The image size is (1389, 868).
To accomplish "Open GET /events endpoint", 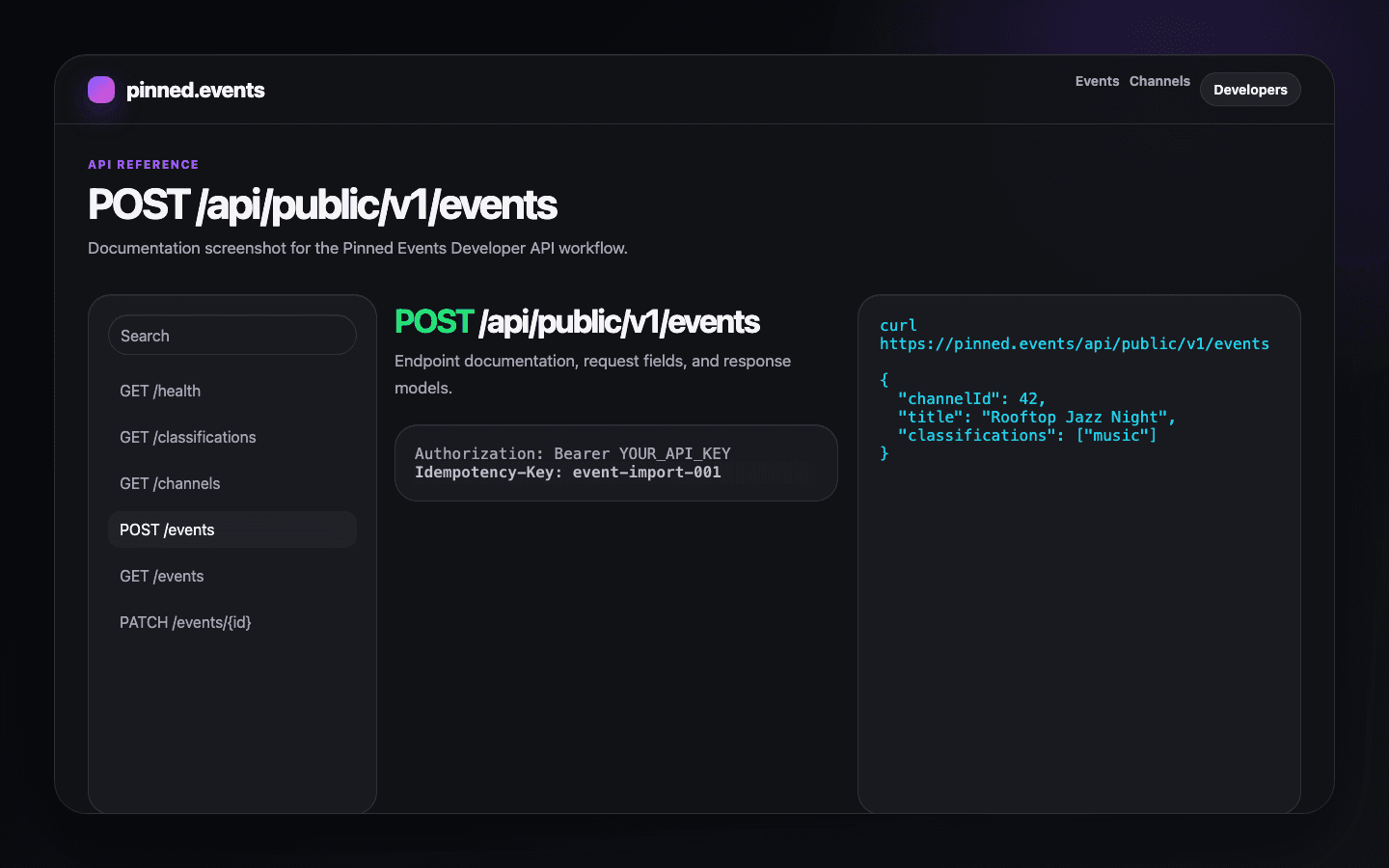I will (x=232, y=576).
